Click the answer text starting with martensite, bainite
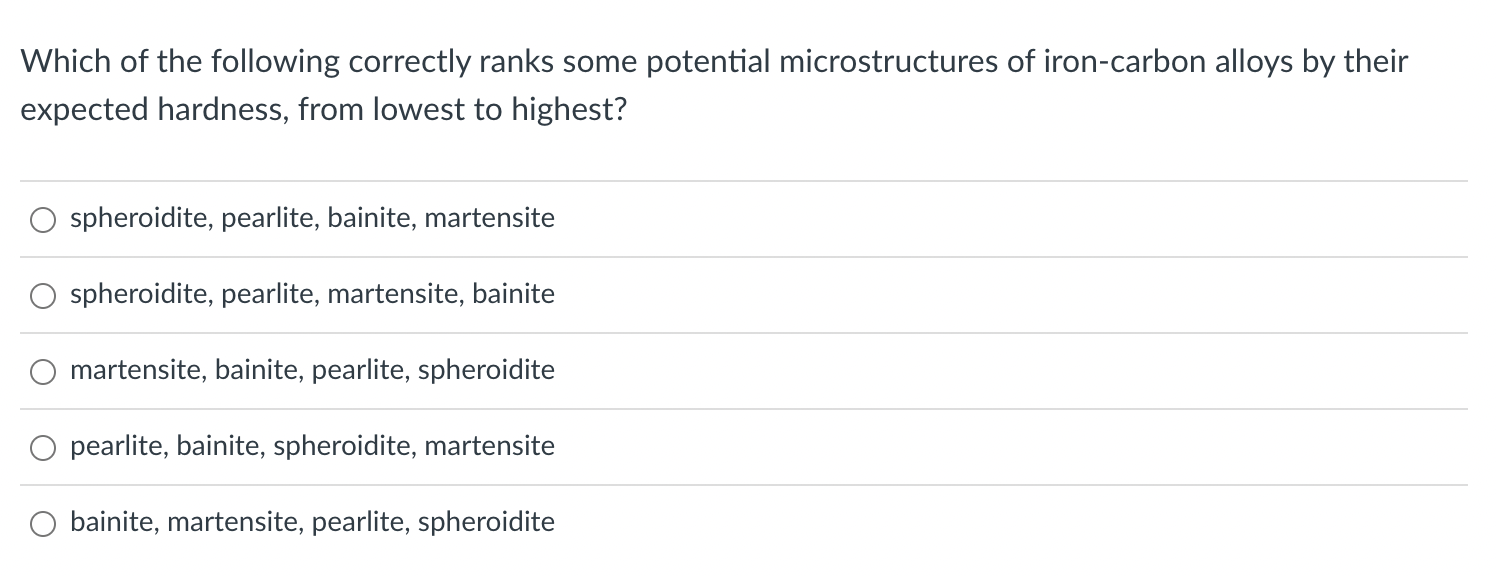1496x576 pixels. click(312, 370)
